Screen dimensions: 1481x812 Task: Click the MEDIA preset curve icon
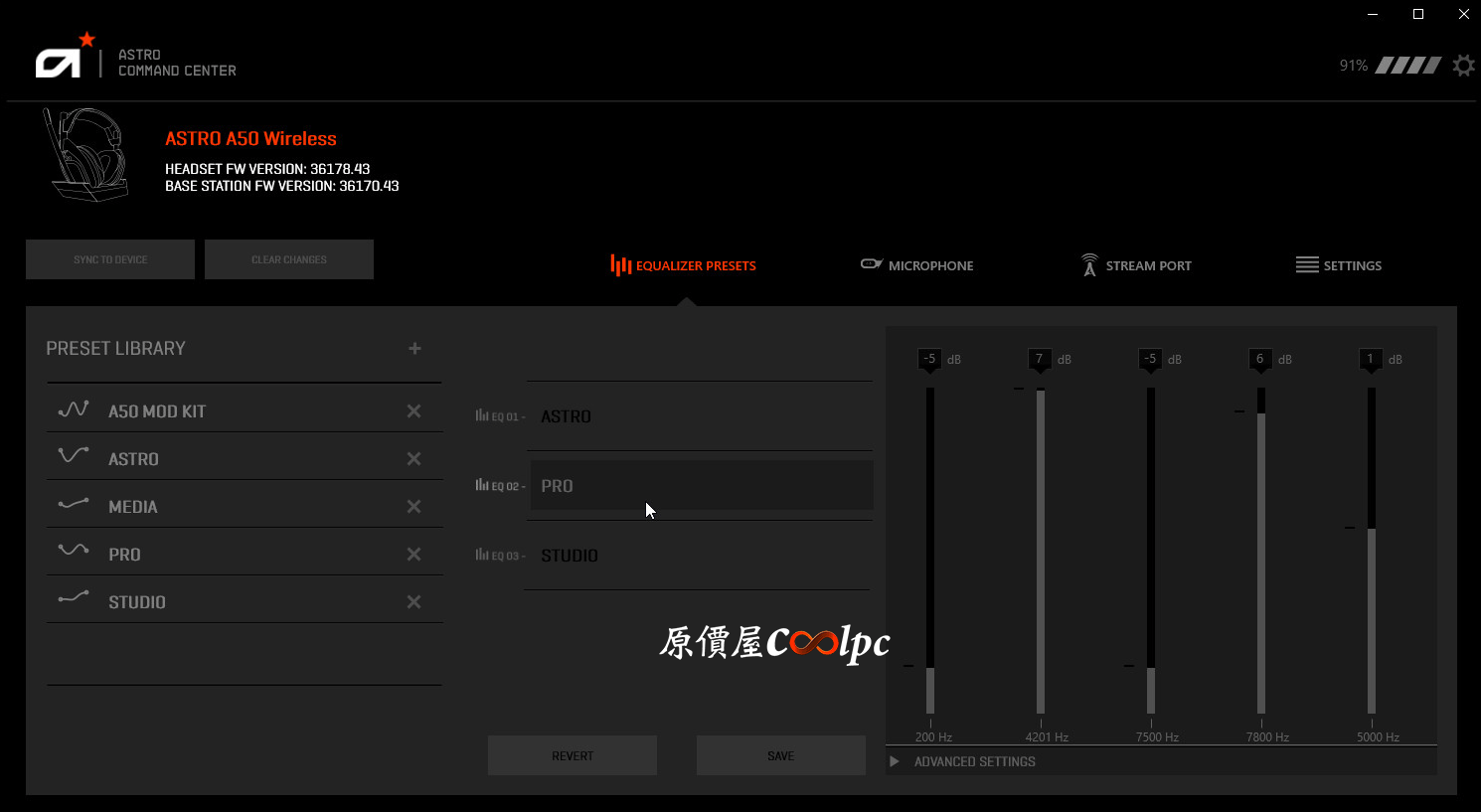point(74,504)
